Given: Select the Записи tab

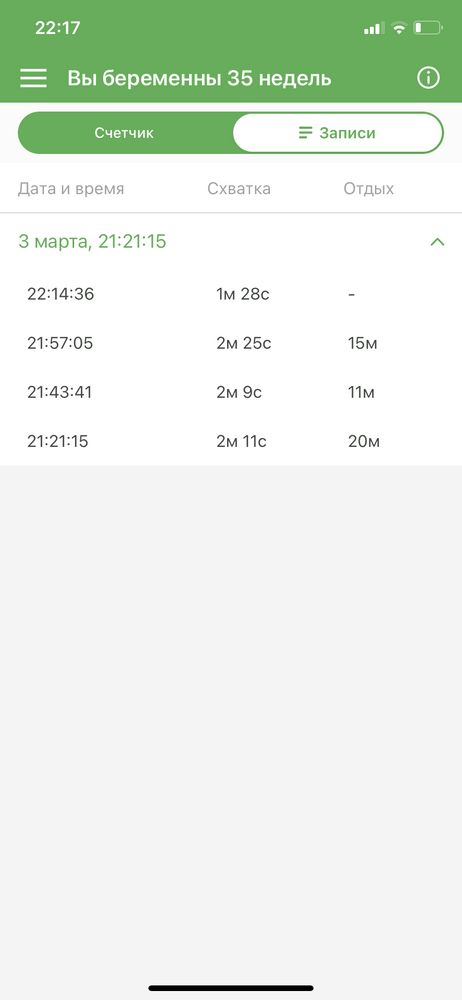Looking at the screenshot, I should (338, 133).
